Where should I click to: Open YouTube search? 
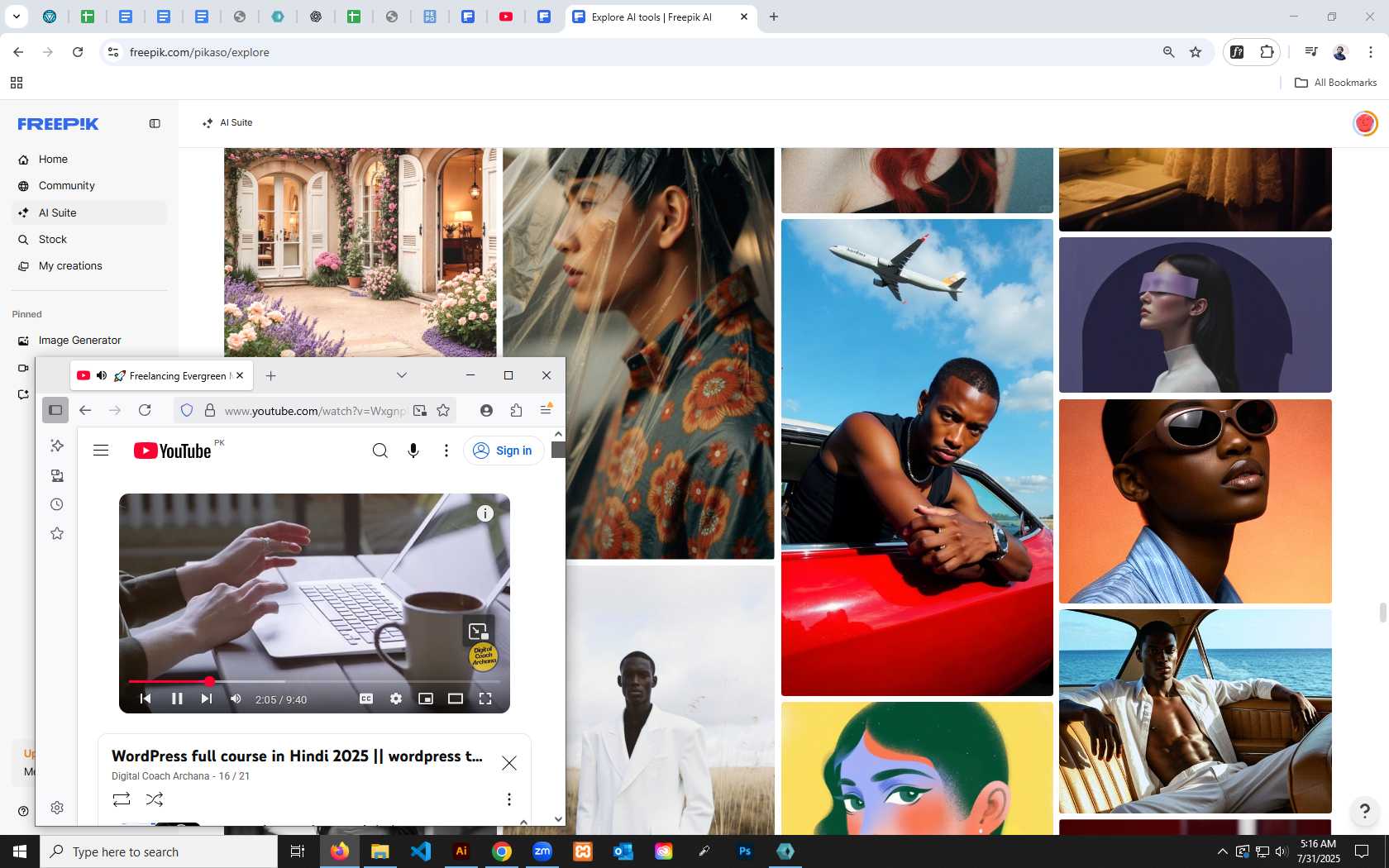coord(380,451)
